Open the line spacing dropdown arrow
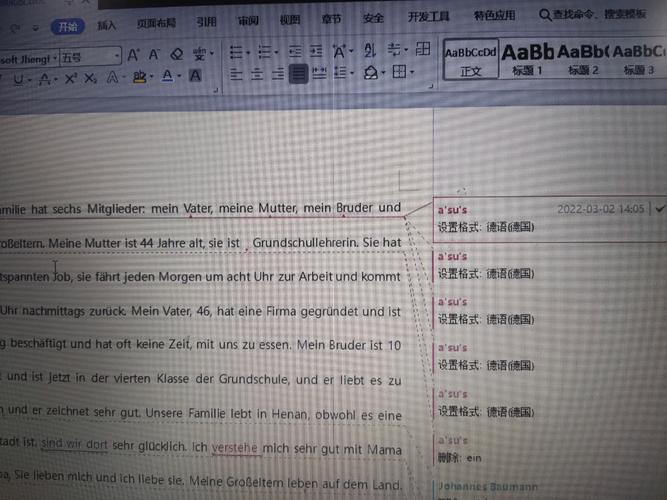This screenshot has width=667, height=500. click(x=352, y=74)
